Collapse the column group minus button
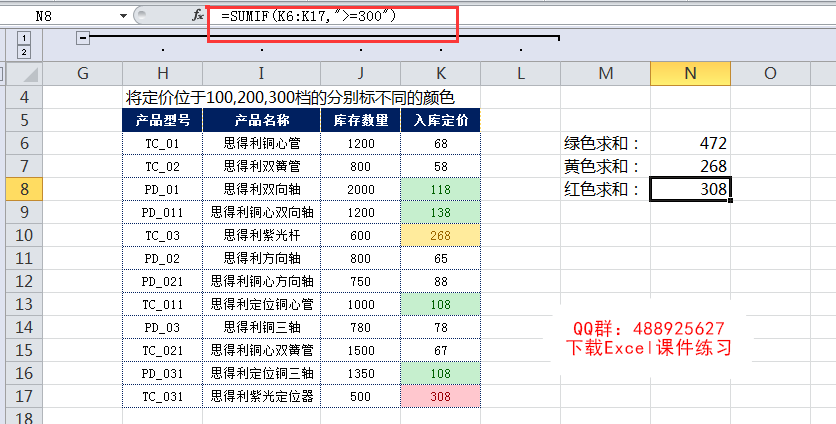This screenshot has height=424, width=836. [x=83, y=38]
